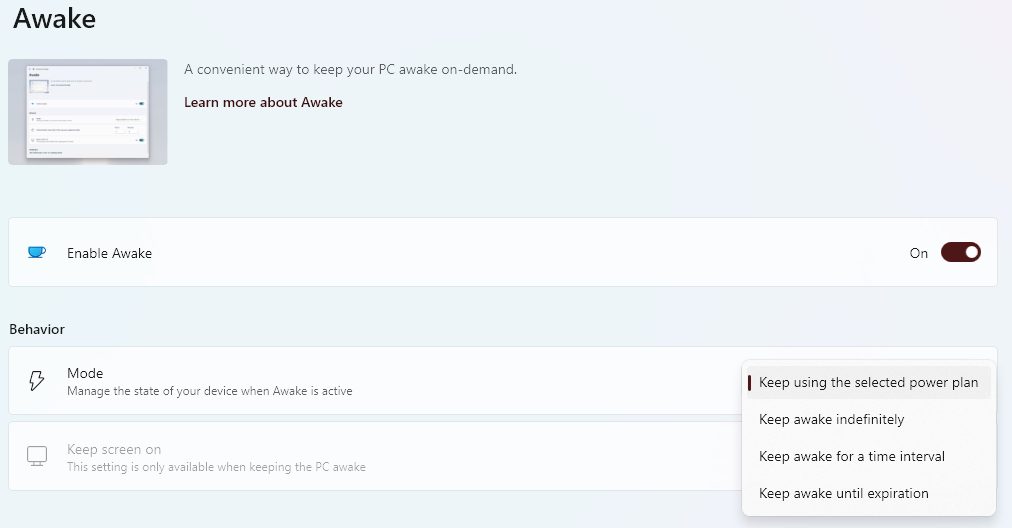Select Keep awake for a time interval
Screen dimensions: 1012x528
click(x=851, y=456)
